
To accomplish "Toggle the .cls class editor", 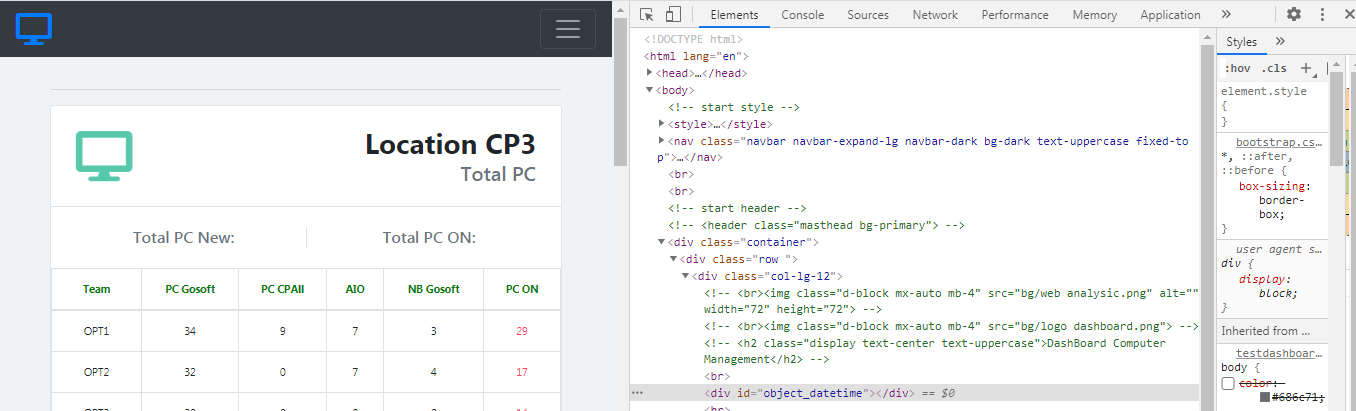I will pos(1274,68).
